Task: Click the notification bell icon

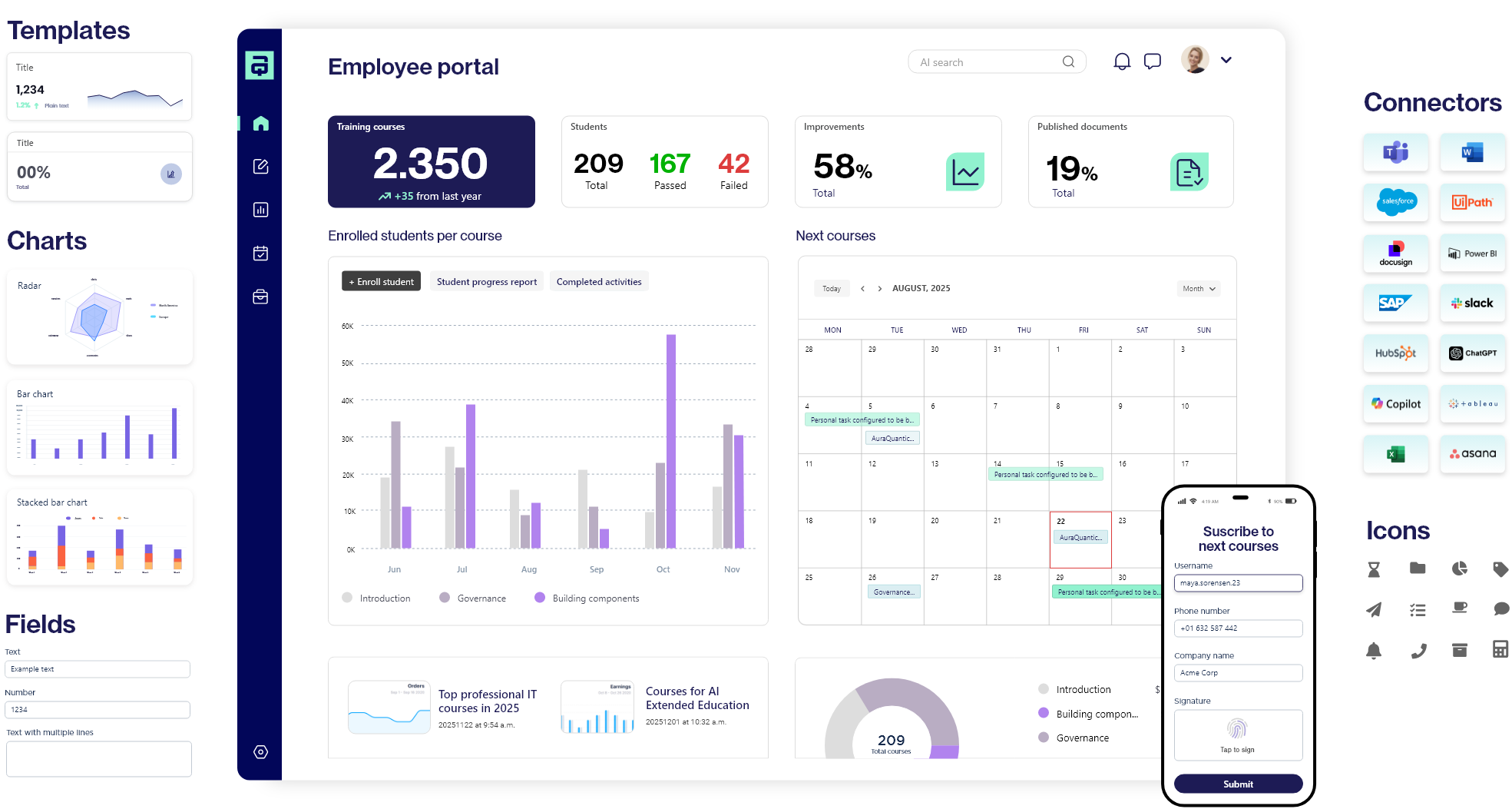Action: pos(1122,61)
